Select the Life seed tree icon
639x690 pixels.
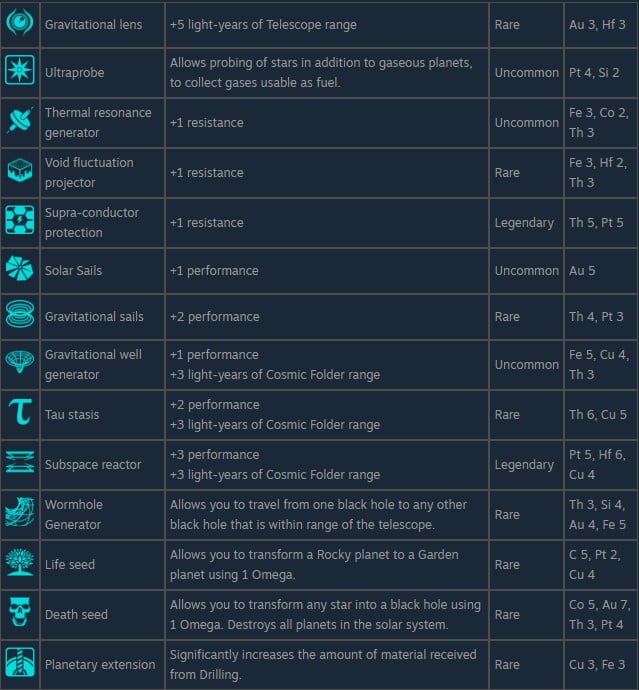(19, 564)
